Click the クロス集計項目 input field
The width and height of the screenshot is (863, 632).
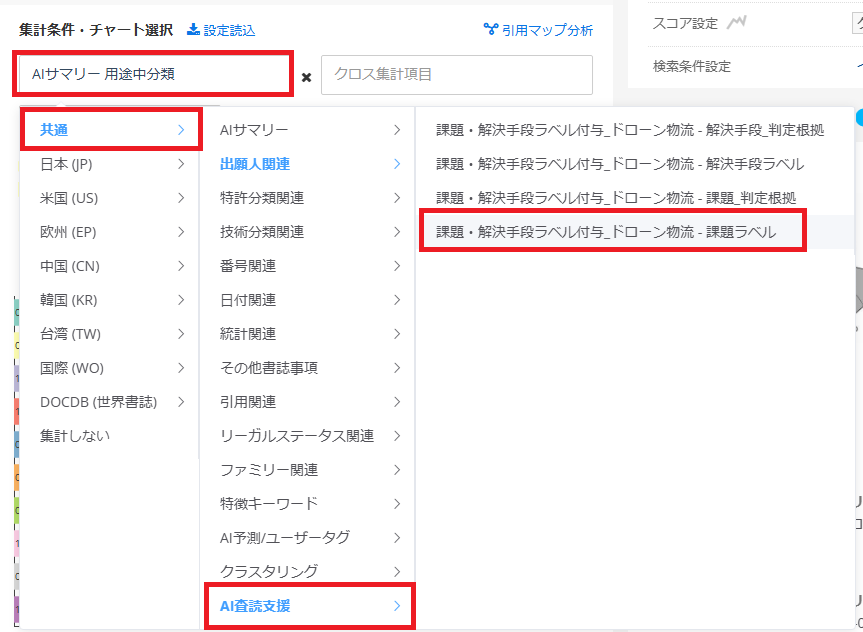click(456, 75)
